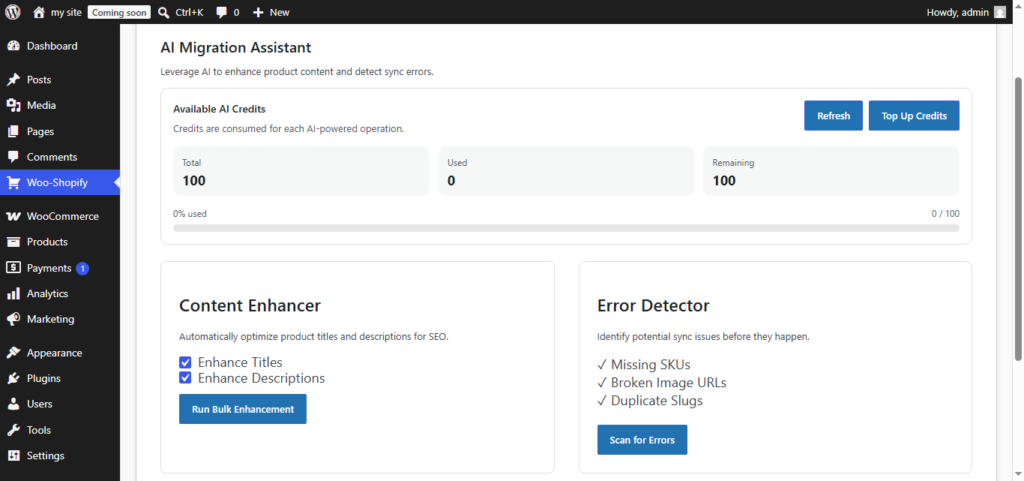
Task: Click the AI credits usage progress bar
Action: (x=566, y=228)
